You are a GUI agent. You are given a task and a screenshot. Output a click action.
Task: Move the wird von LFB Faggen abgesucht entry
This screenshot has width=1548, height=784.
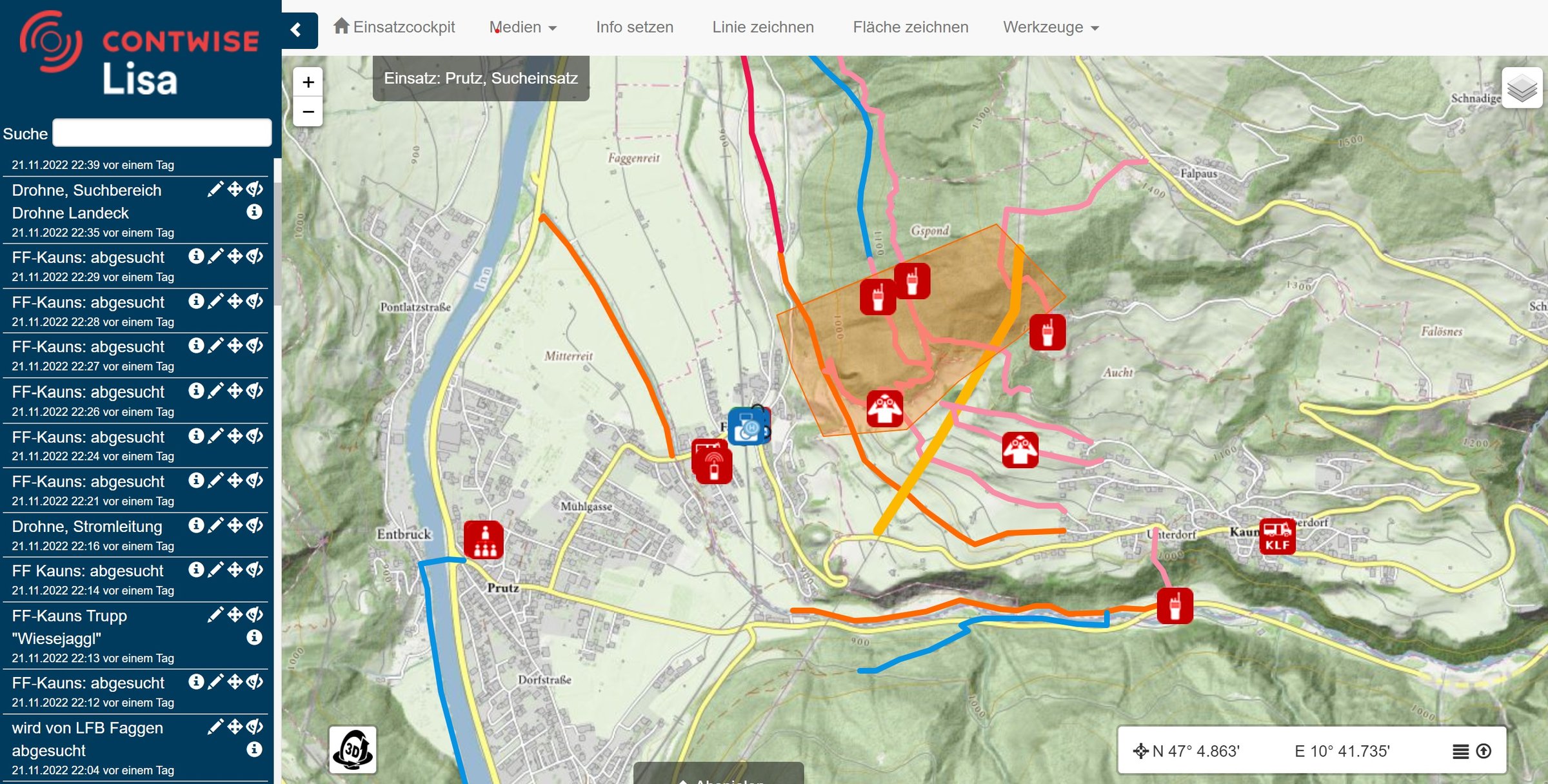coord(235,727)
